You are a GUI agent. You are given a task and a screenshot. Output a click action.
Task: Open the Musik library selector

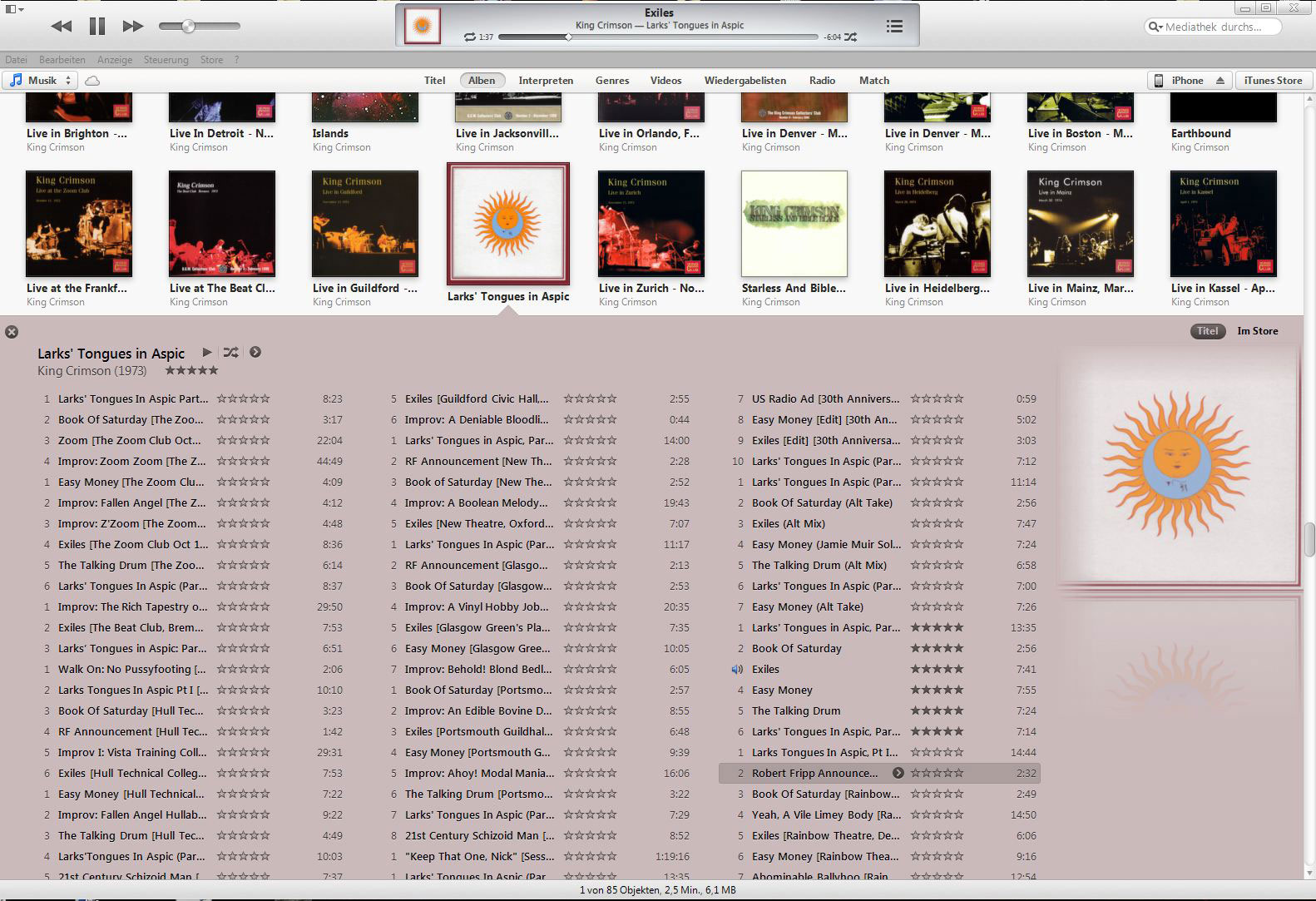tap(41, 81)
